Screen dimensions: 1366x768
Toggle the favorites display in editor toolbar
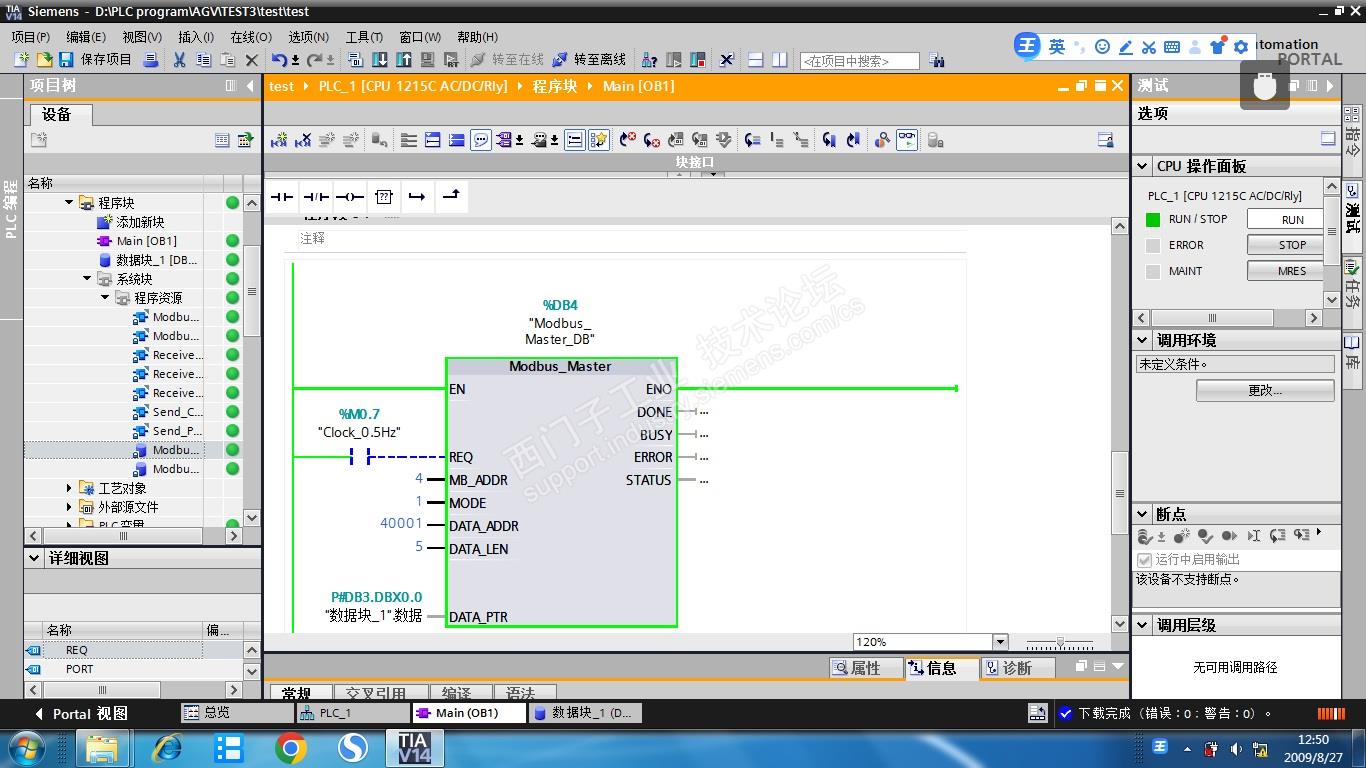(599, 140)
